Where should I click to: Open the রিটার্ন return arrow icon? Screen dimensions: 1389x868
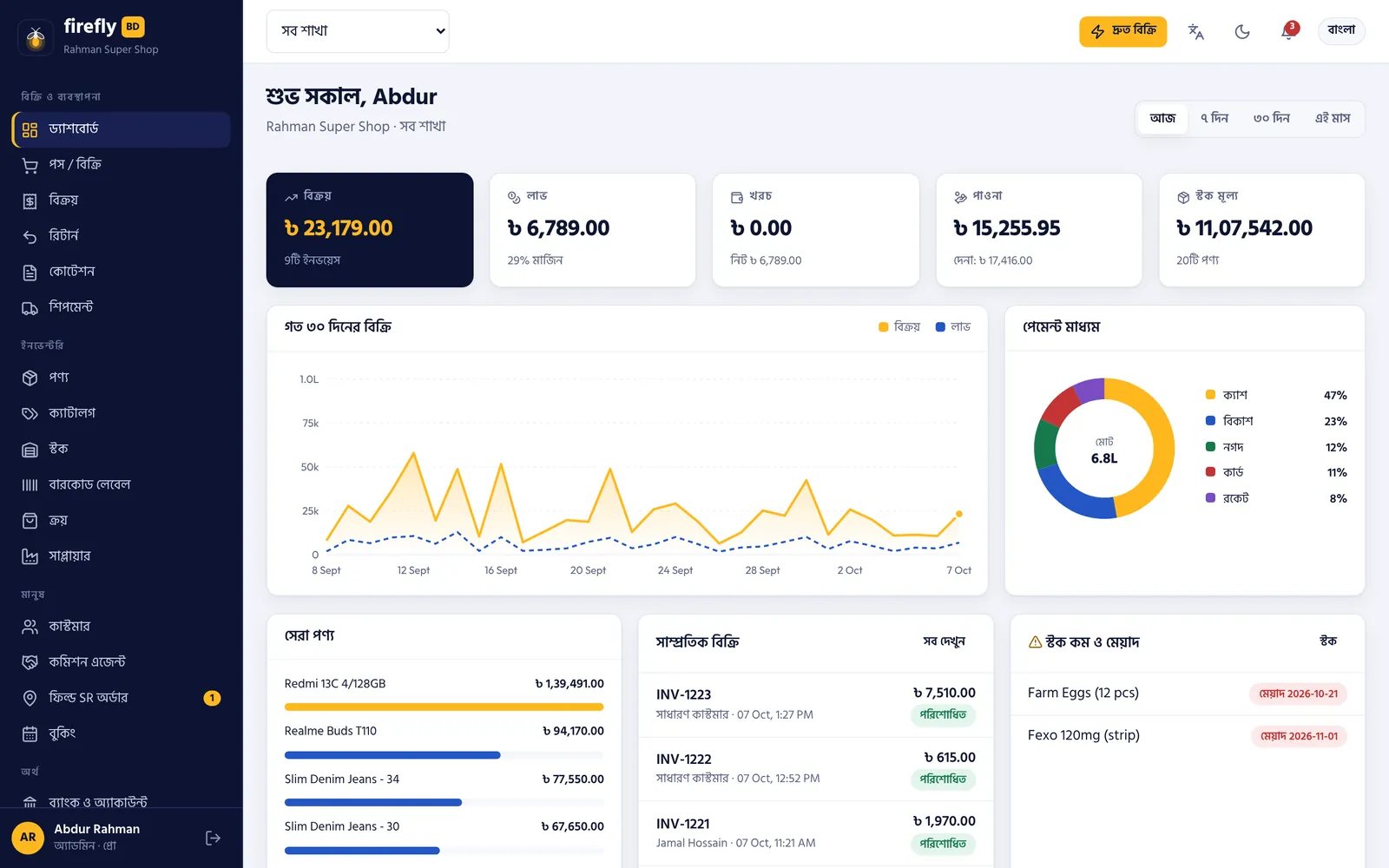(30, 236)
